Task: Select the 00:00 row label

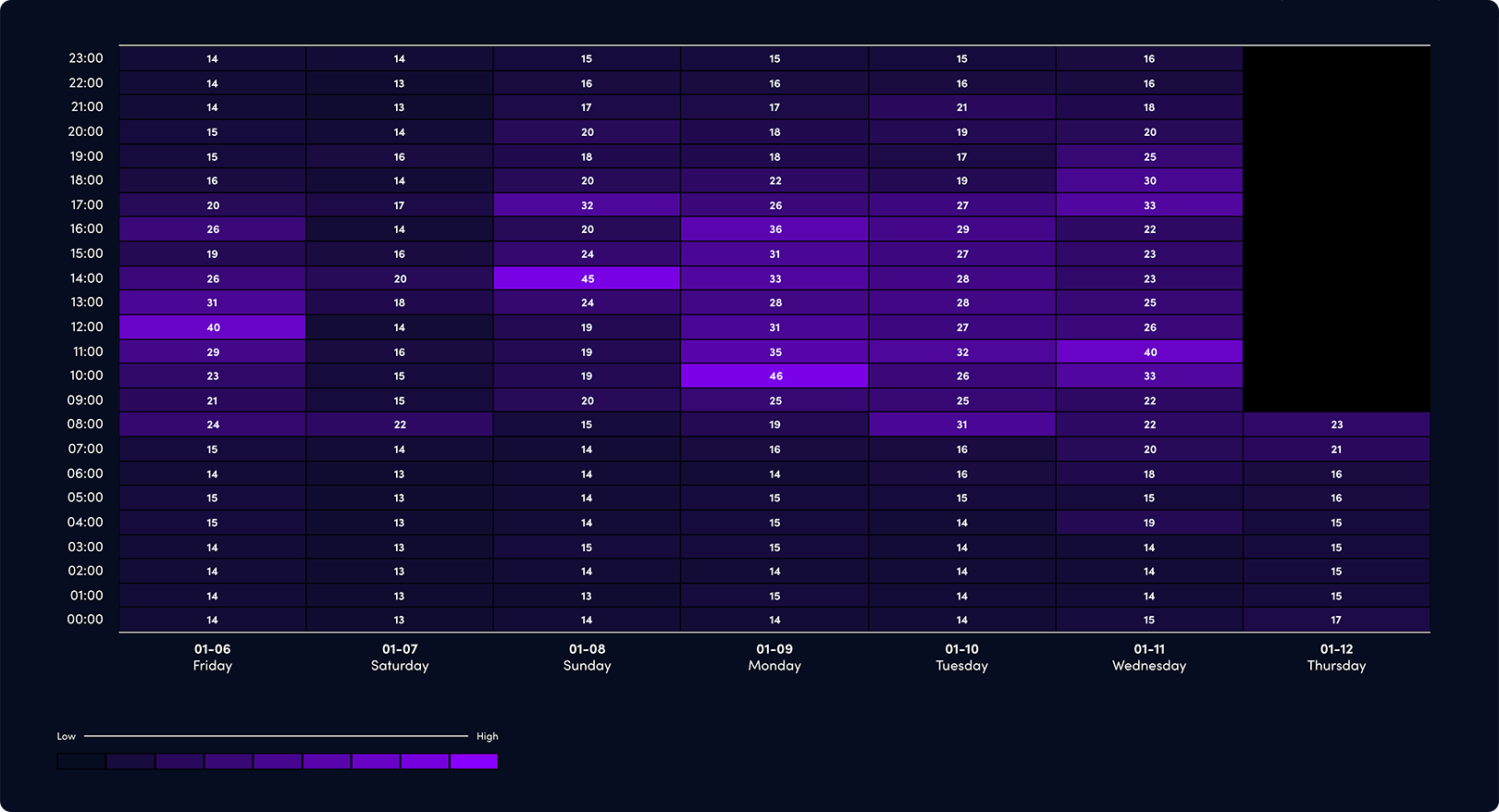Action: (85, 620)
